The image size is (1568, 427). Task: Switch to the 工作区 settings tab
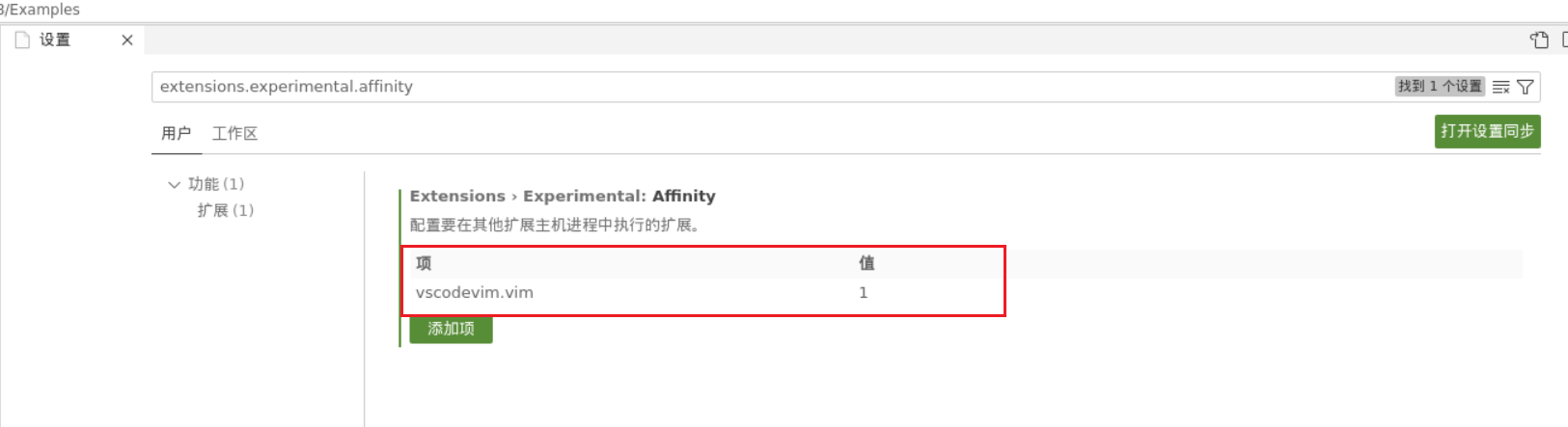pyautogui.click(x=234, y=133)
